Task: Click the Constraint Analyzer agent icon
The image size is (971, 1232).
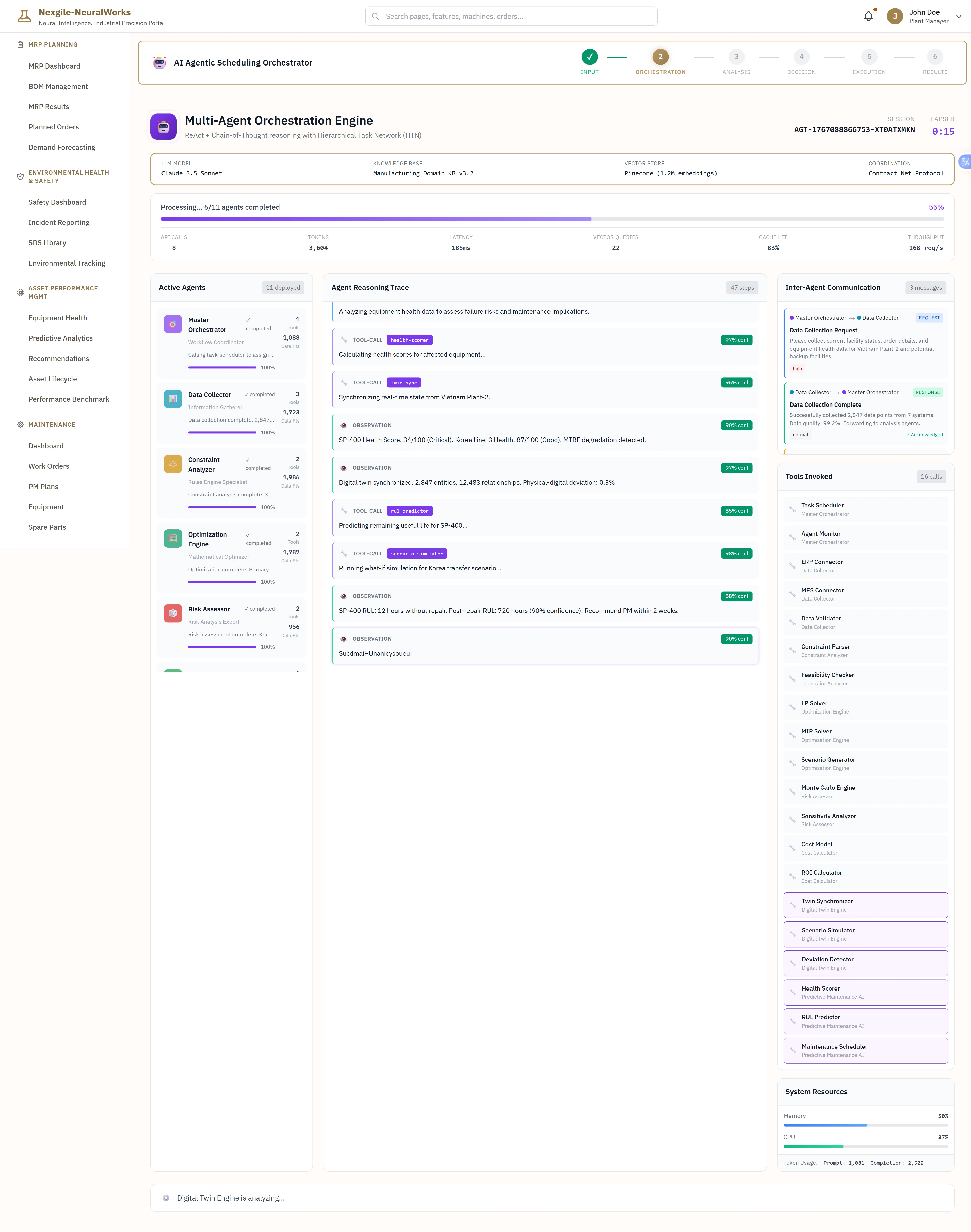Action: point(173,464)
